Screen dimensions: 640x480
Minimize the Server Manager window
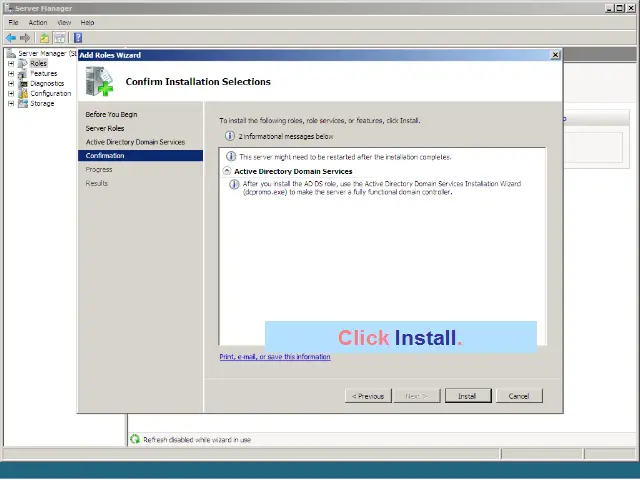[609, 8]
